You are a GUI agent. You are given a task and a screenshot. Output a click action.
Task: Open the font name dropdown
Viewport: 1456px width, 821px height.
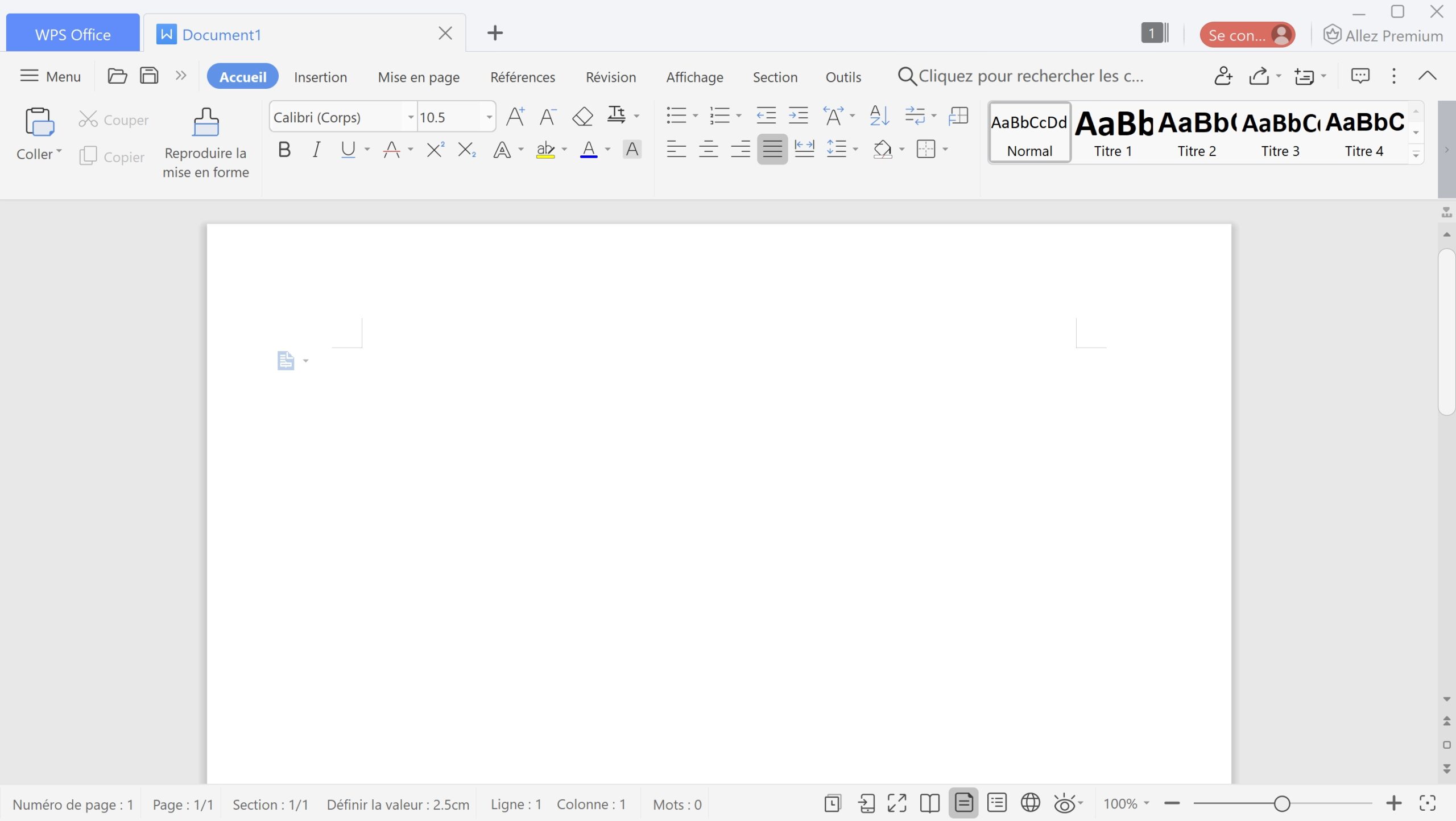tap(411, 117)
